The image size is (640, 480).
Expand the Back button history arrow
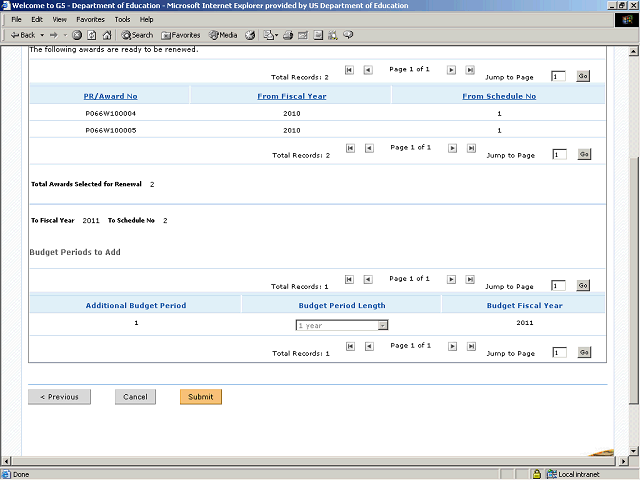(40, 35)
